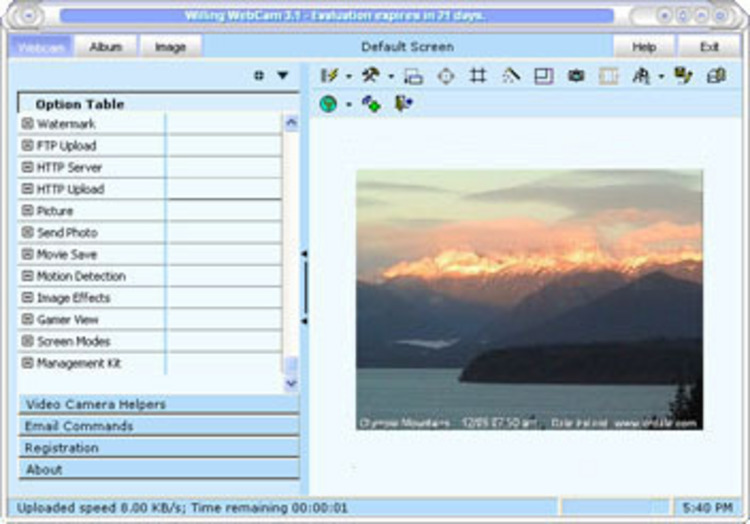Expand the Picture option node

(28, 211)
